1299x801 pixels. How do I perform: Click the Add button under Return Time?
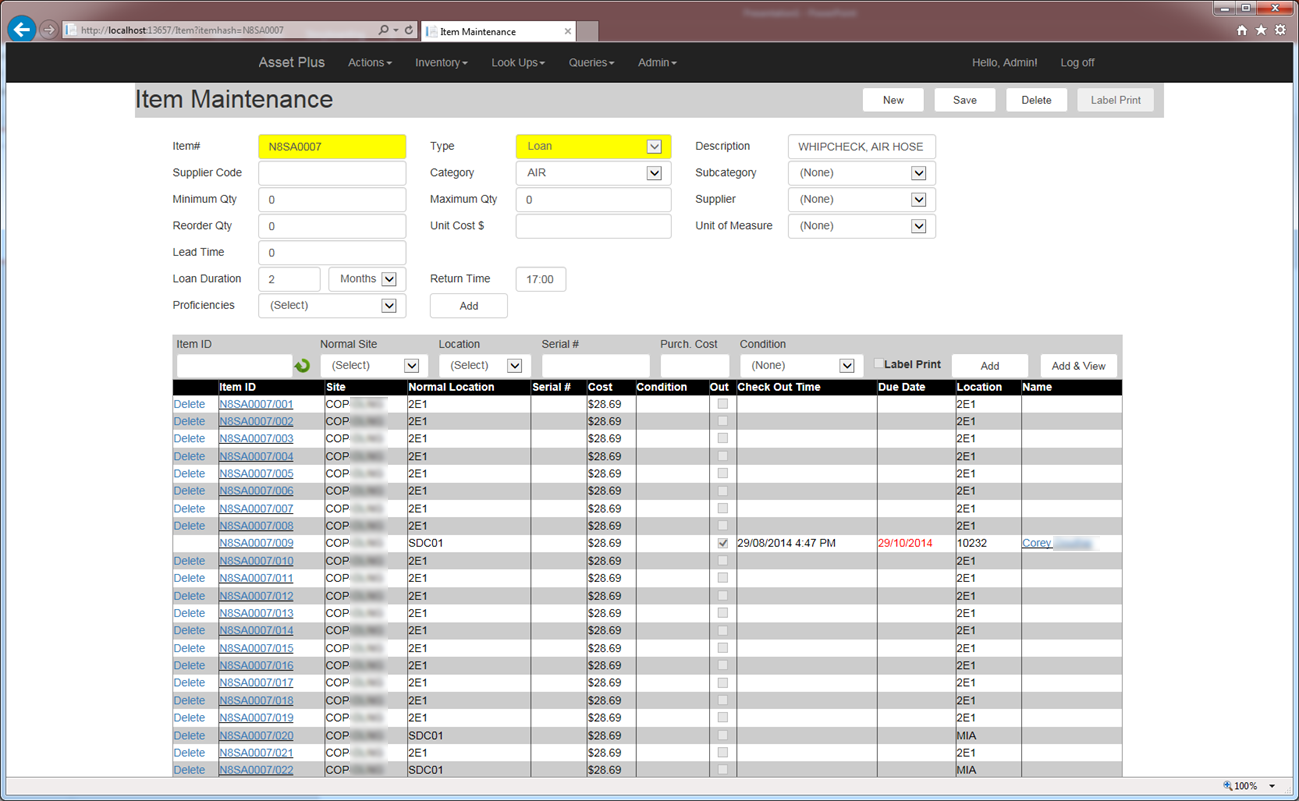[x=469, y=306]
